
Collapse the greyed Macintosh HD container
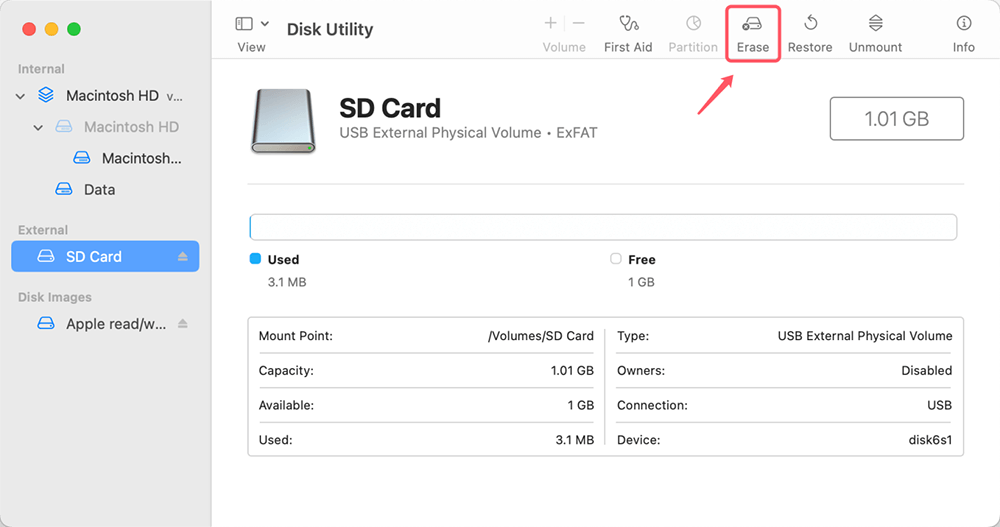[38, 128]
